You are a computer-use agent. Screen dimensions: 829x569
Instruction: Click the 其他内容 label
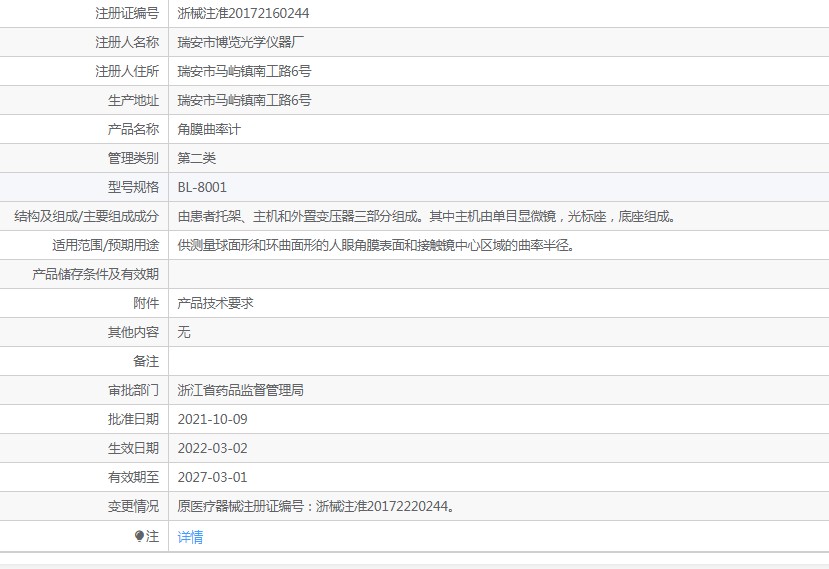133,332
